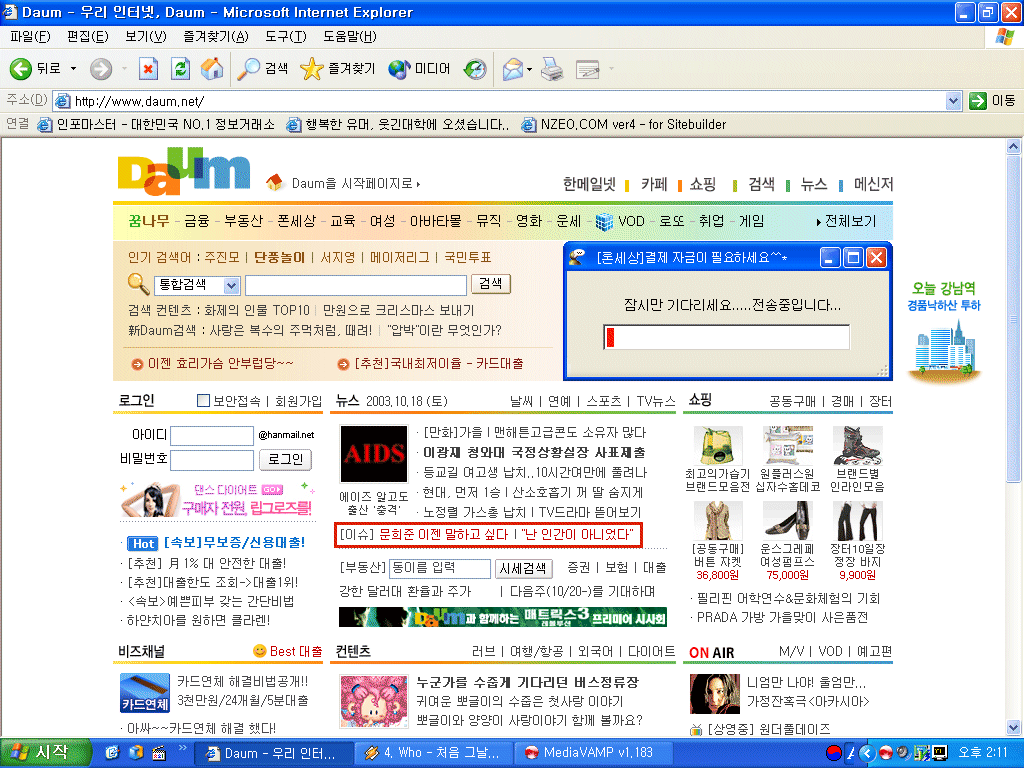The image size is (1024, 768).
Task: Open the Media globe toolbar button
Action: (x=398, y=69)
